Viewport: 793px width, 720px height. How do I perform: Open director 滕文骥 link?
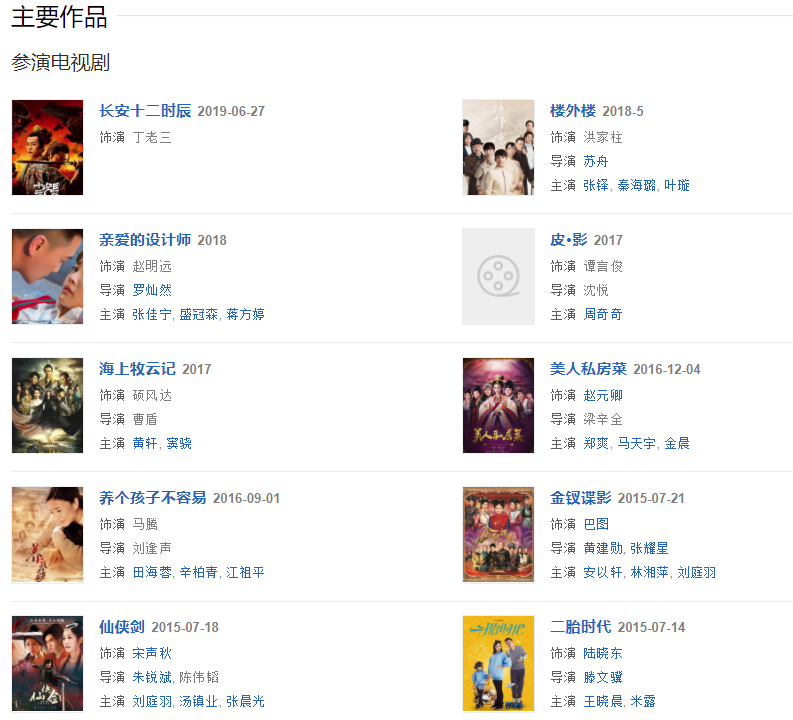click(x=603, y=677)
